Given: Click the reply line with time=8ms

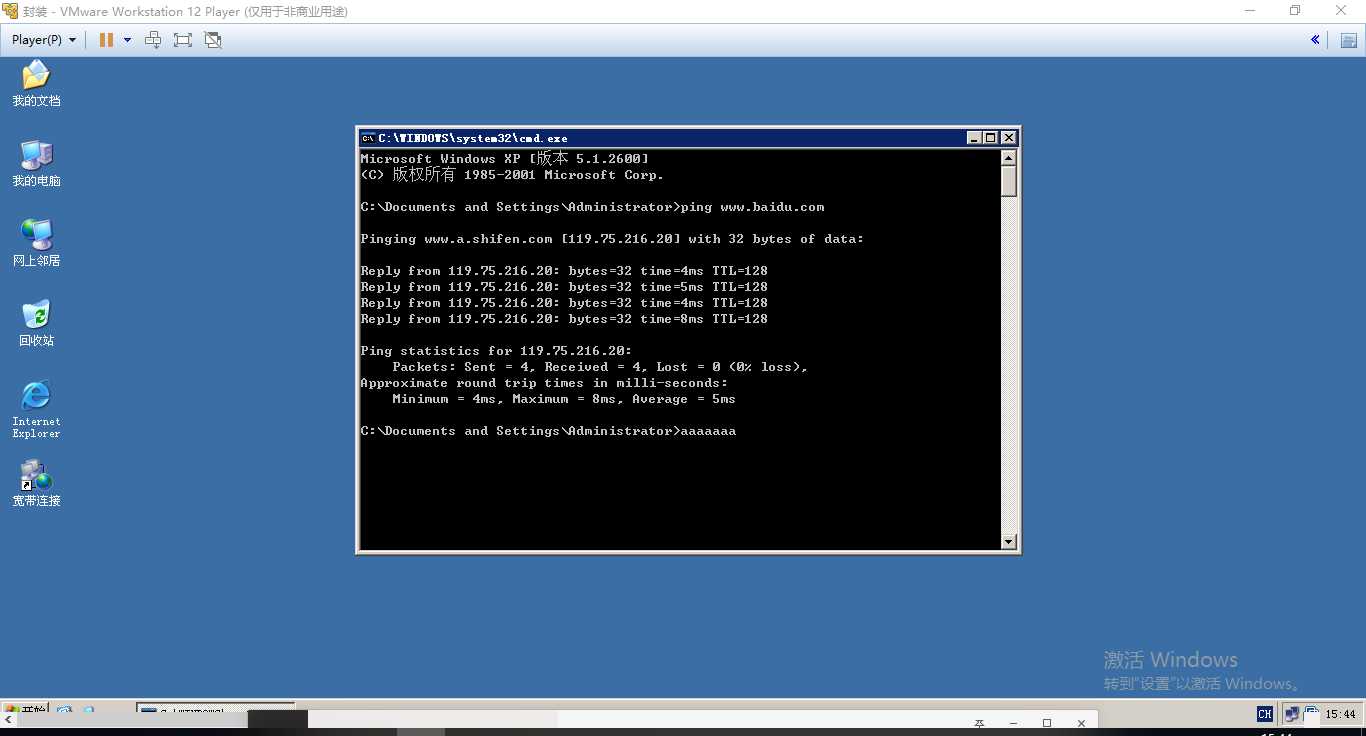Looking at the screenshot, I should pos(564,319).
